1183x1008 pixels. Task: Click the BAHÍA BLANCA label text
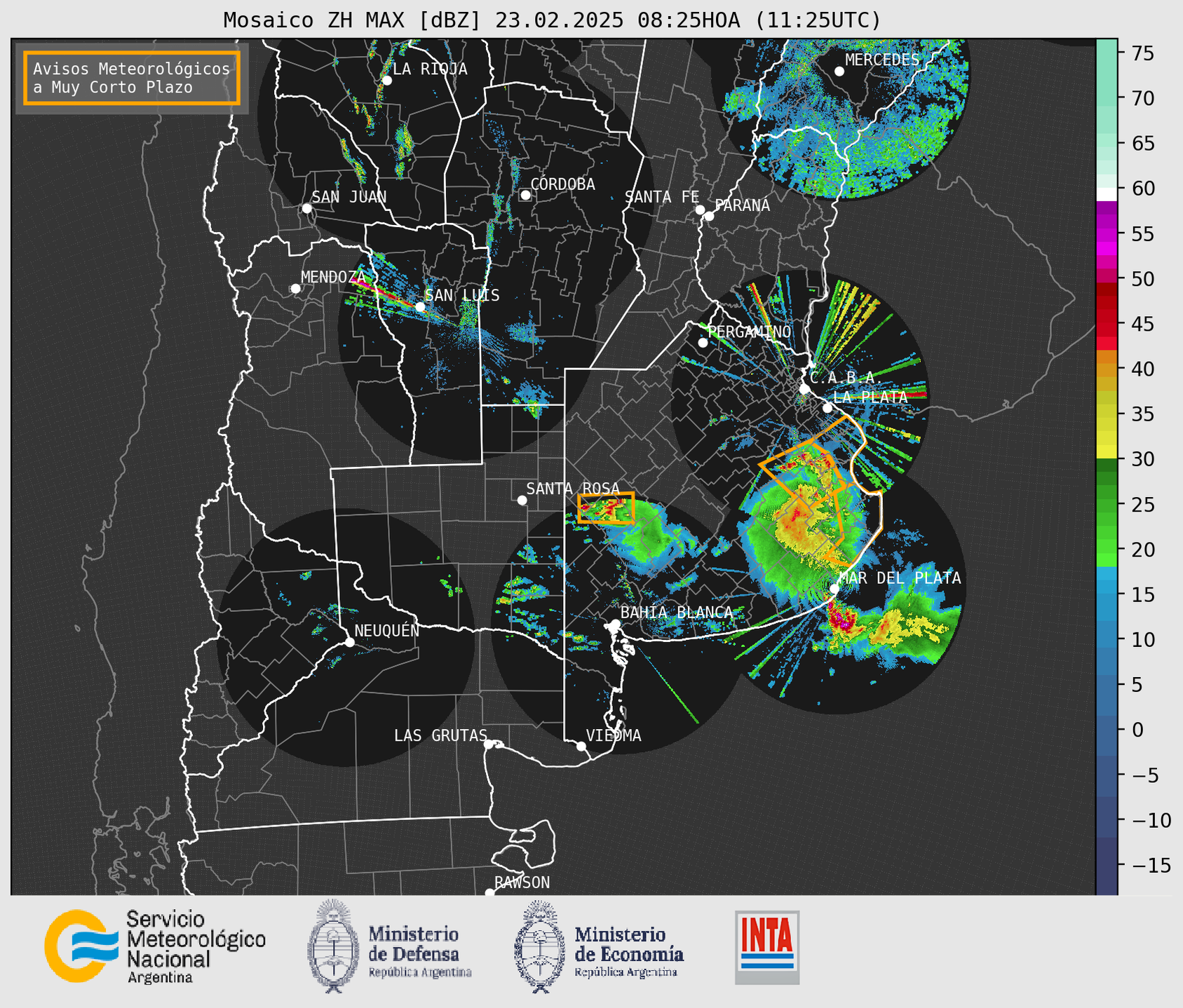pyautogui.click(x=677, y=613)
